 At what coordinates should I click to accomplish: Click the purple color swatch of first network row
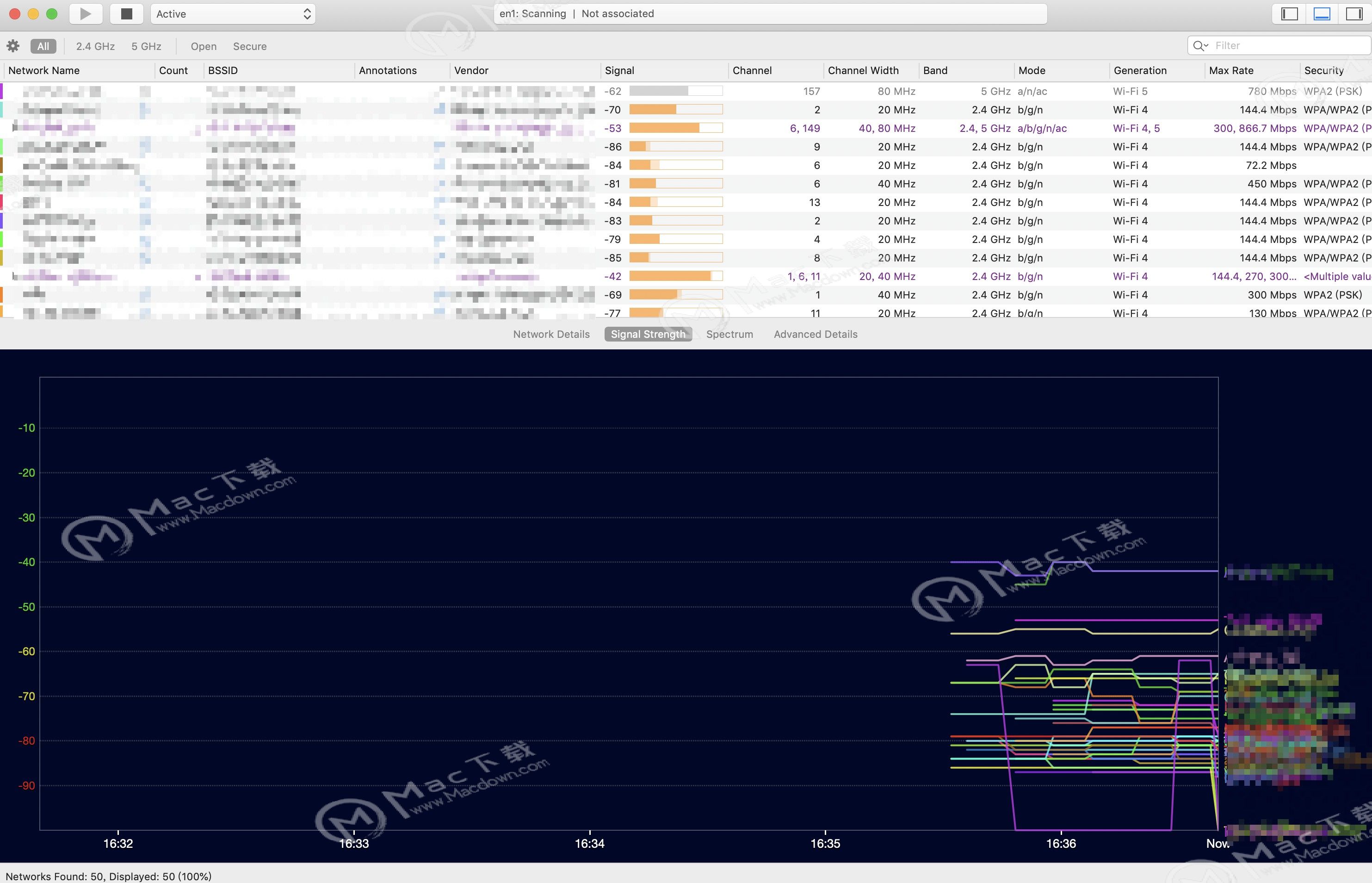coord(2,91)
